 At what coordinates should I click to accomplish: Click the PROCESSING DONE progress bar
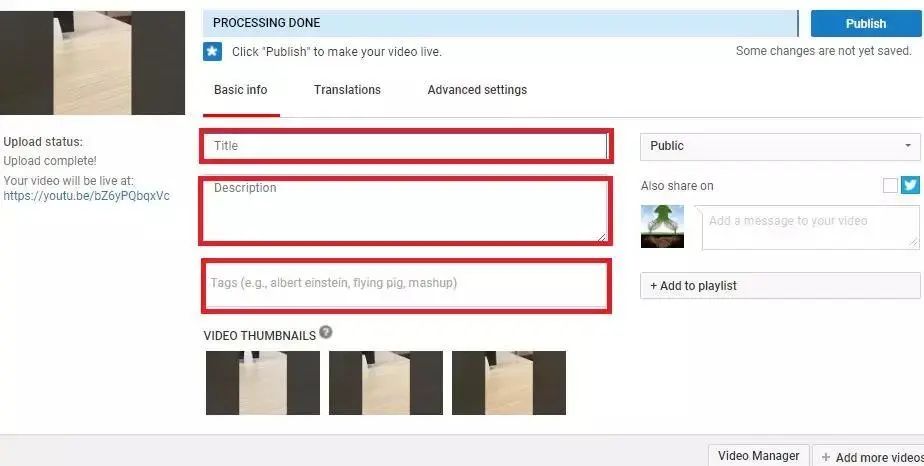coord(500,23)
